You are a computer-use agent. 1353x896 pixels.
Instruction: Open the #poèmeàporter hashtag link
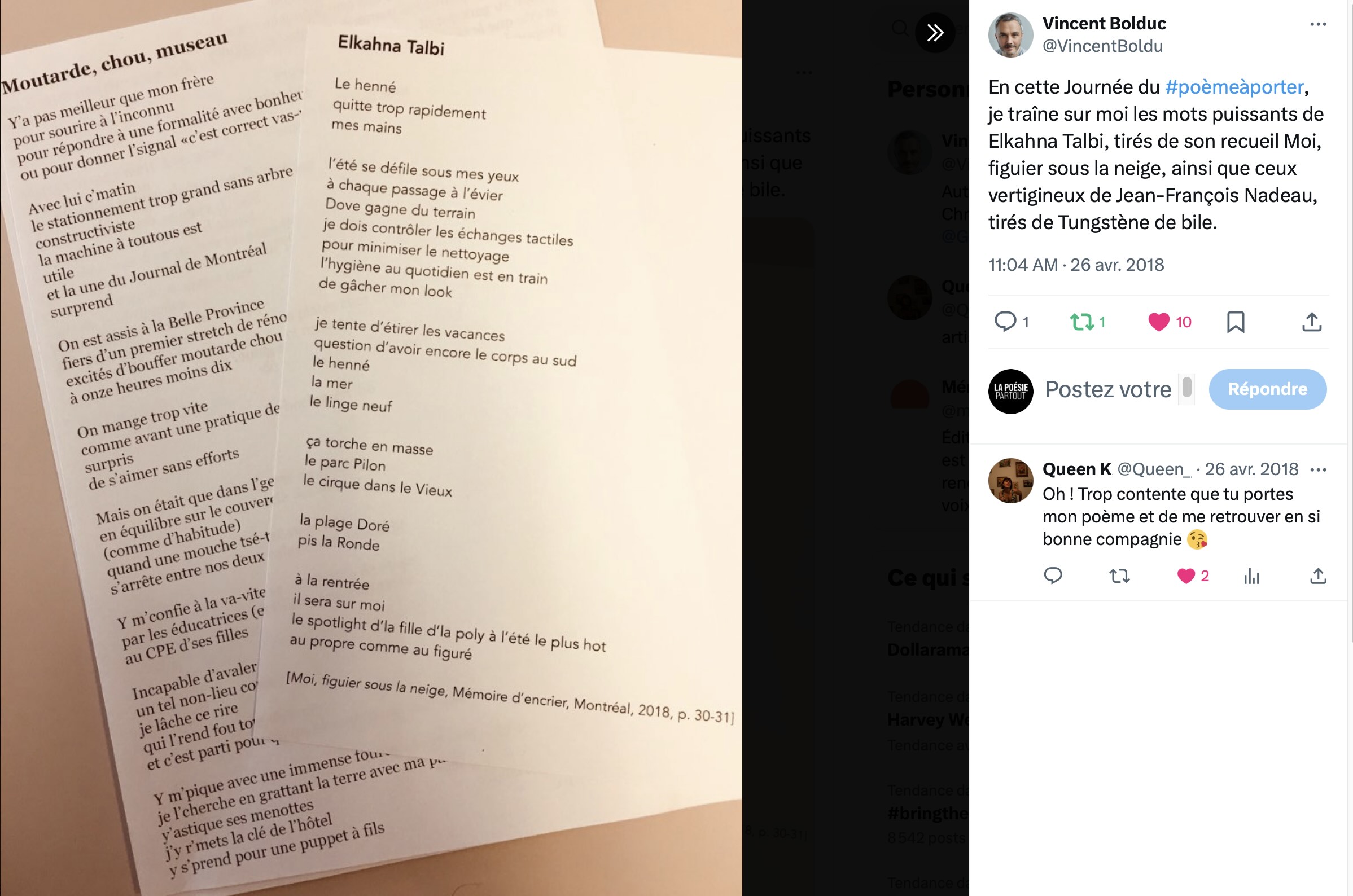tap(1234, 87)
